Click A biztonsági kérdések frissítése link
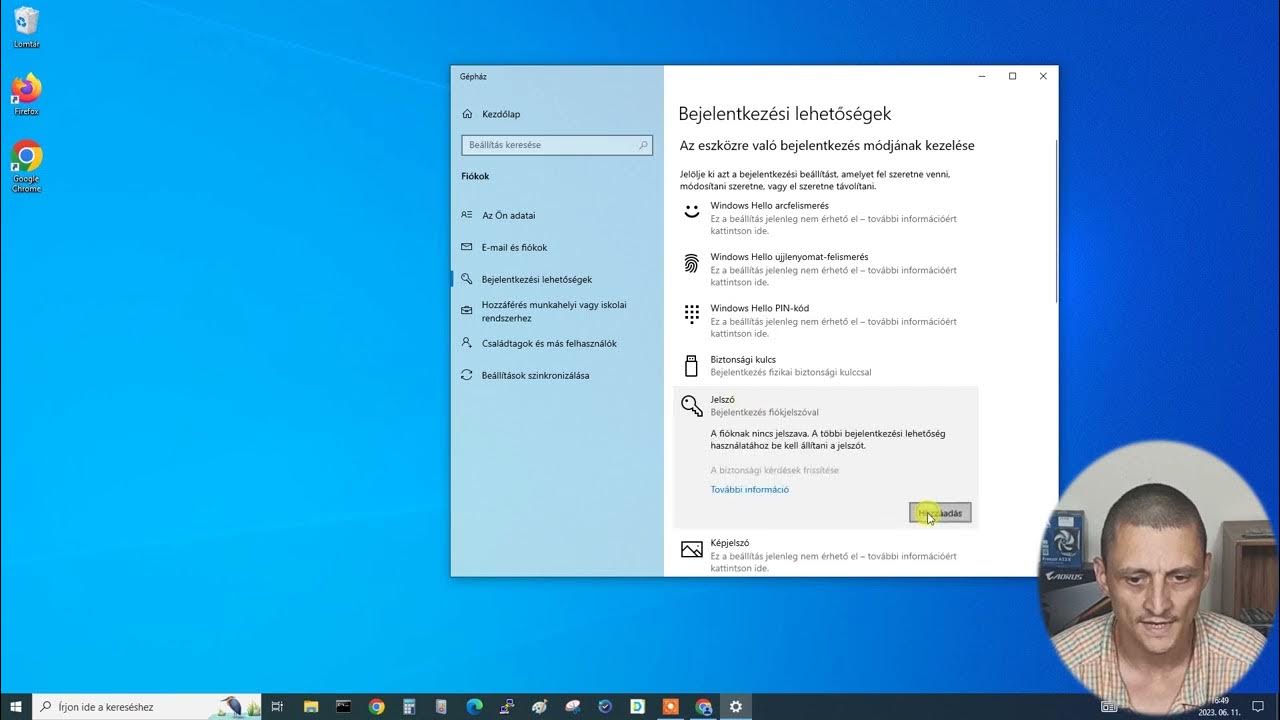The image size is (1280, 720). click(774, 470)
